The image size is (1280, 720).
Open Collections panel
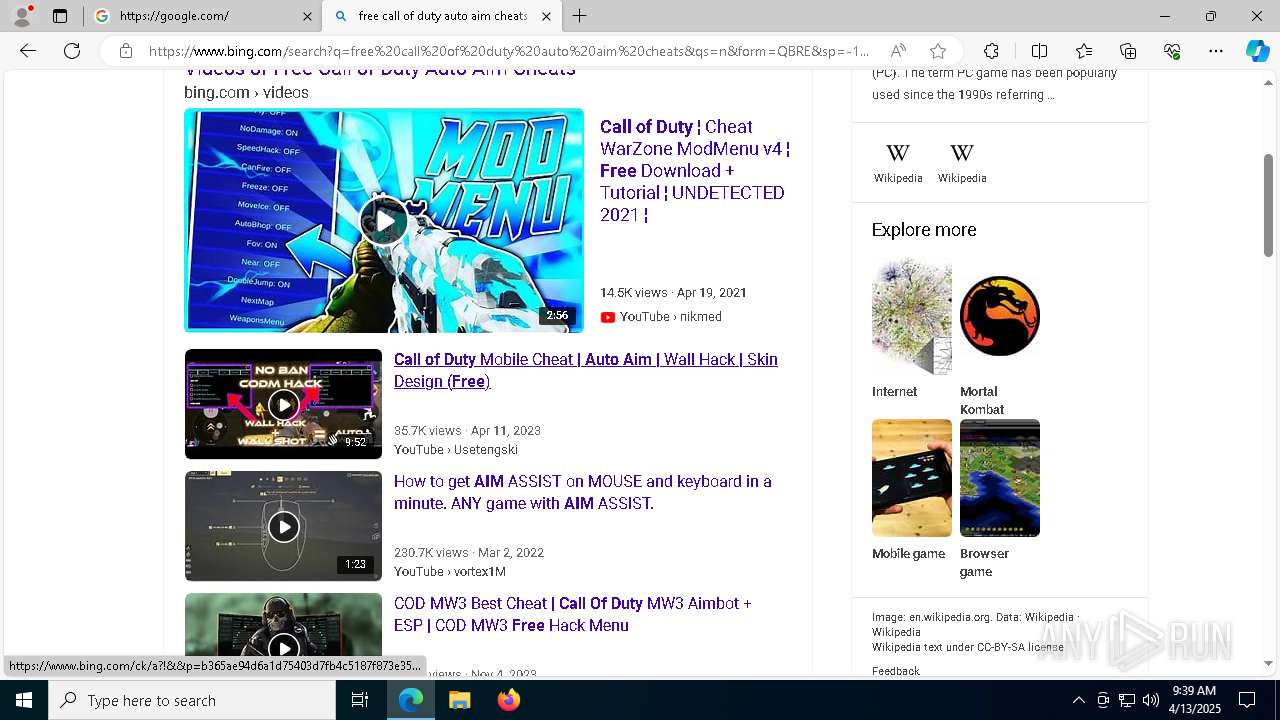(x=1128, y=51)
